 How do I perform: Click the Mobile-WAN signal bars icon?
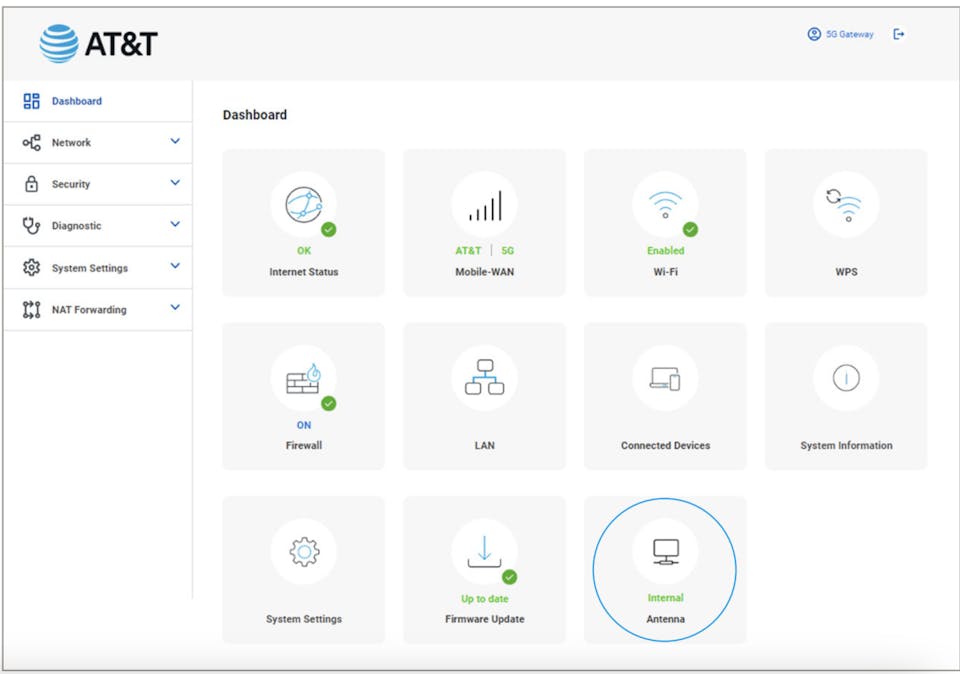[484, 205]
